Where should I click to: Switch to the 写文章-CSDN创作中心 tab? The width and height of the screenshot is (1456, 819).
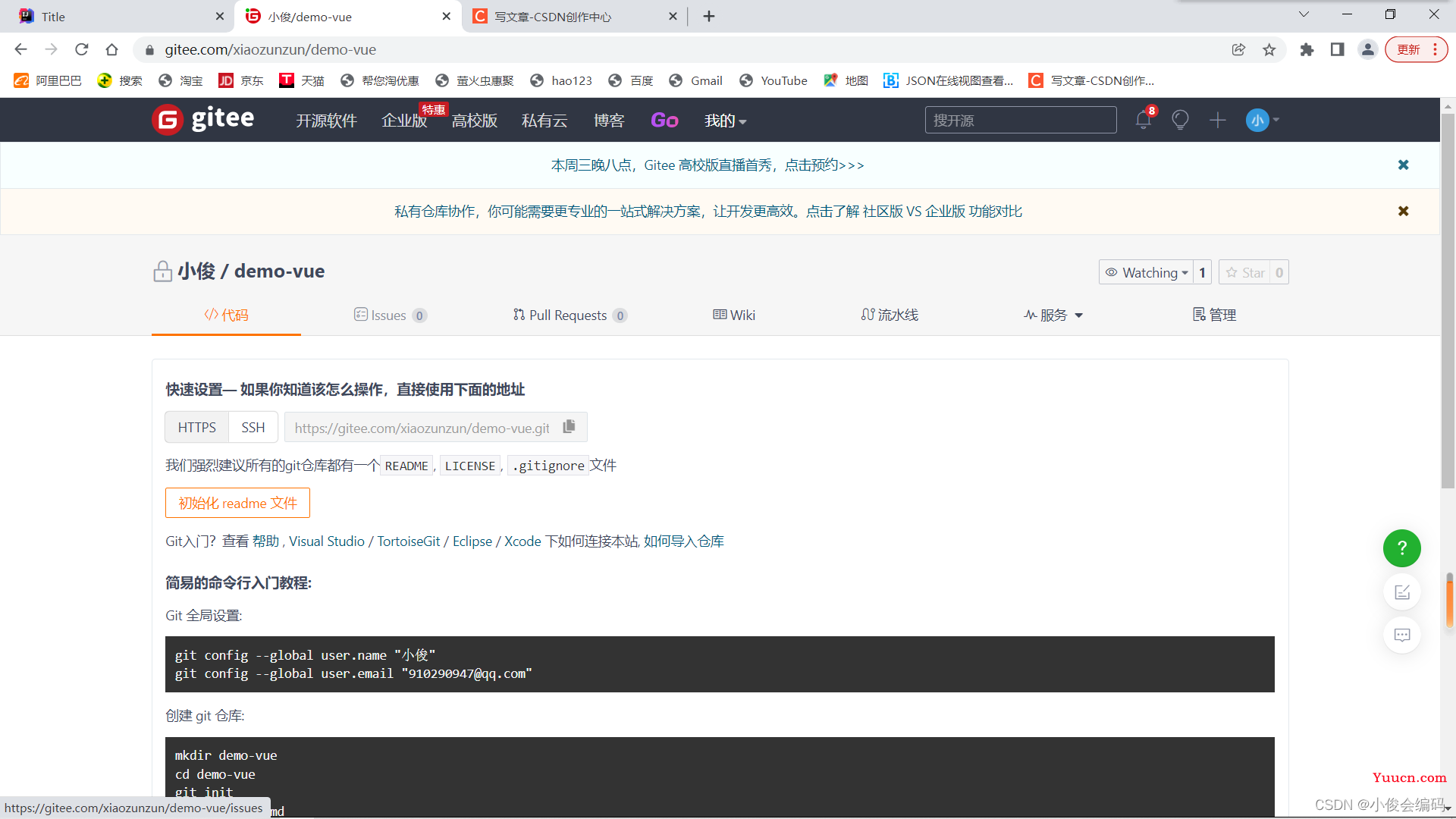(x=574, y=16)
